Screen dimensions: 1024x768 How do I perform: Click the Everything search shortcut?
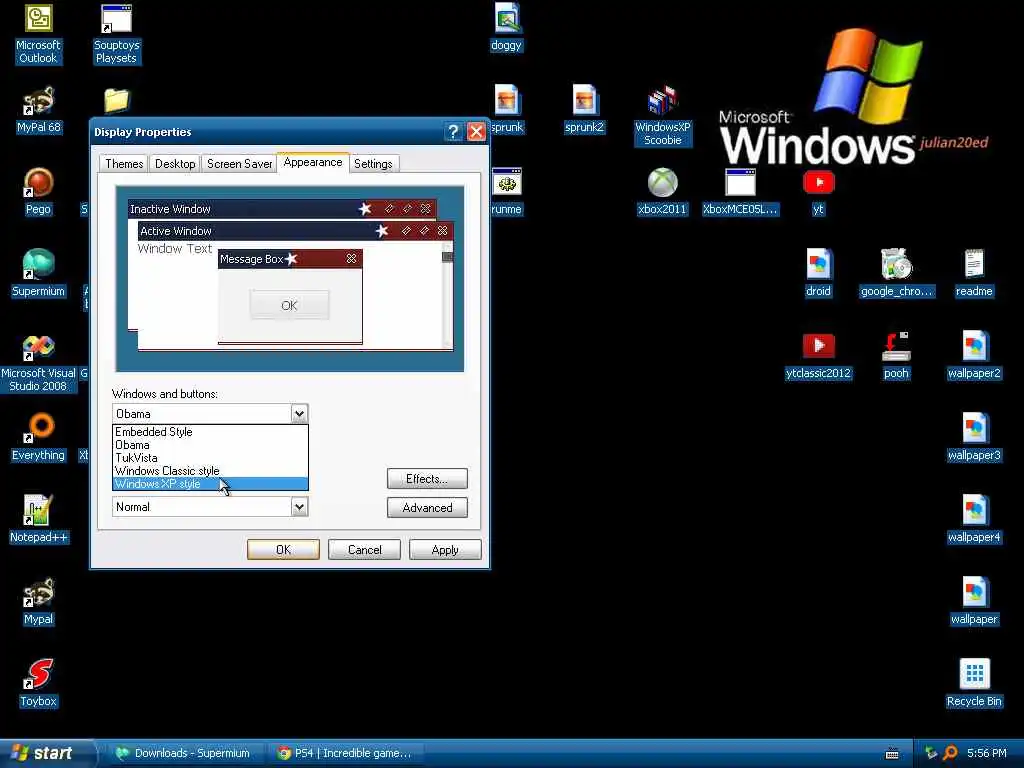click(x=38, y=438)
